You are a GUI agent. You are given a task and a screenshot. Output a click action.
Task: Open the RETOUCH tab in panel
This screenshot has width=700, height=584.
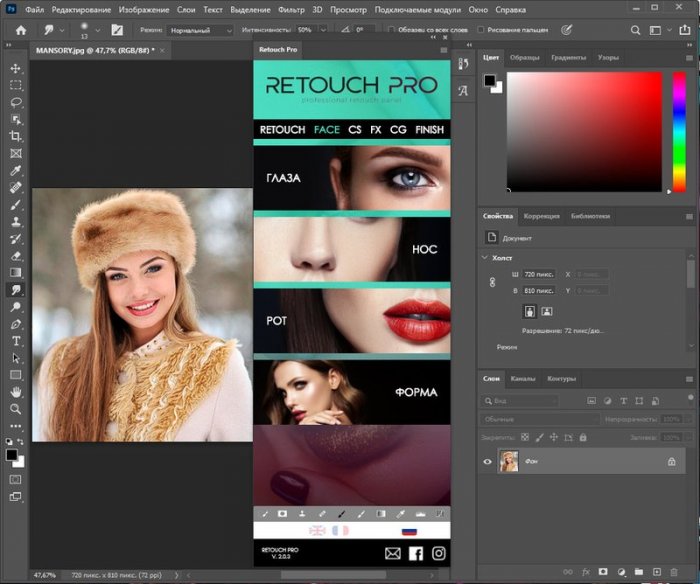click(x=283, y=130)
